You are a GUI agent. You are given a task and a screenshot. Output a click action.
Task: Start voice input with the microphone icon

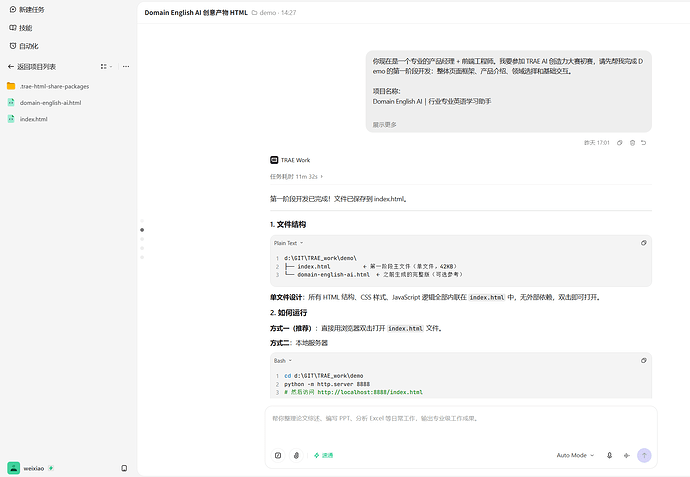(x=609, y=455)
